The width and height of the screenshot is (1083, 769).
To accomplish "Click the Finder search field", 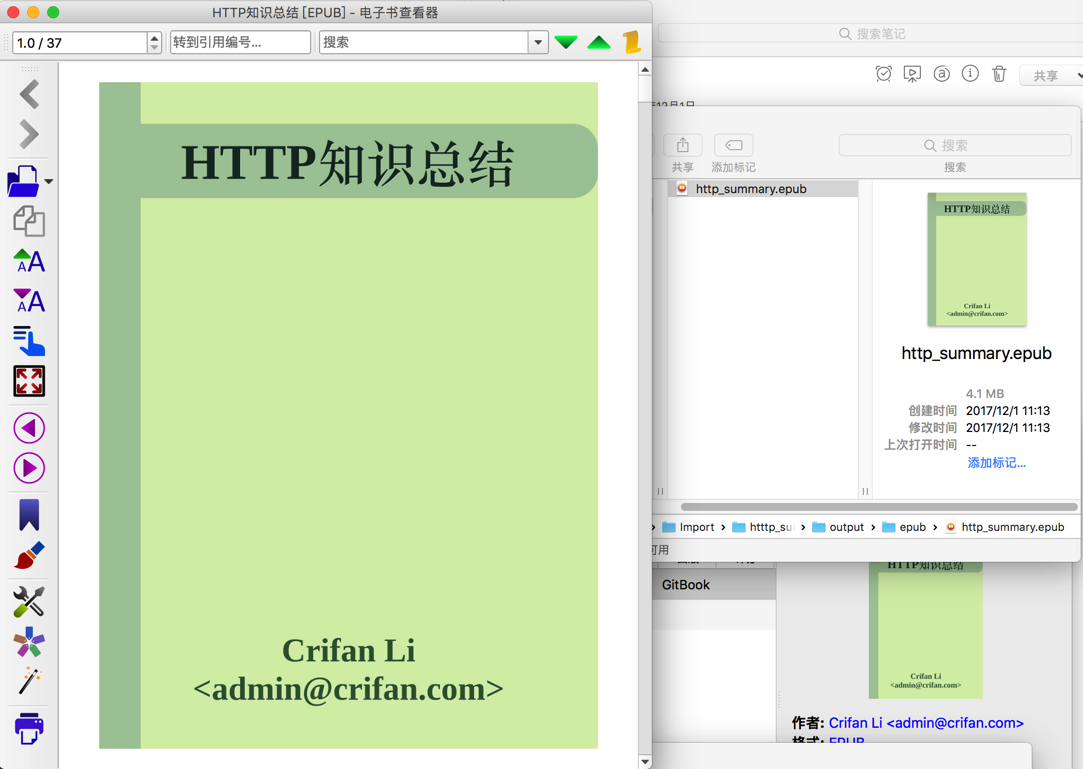I will pyautogui.click(x=955, y=145).
